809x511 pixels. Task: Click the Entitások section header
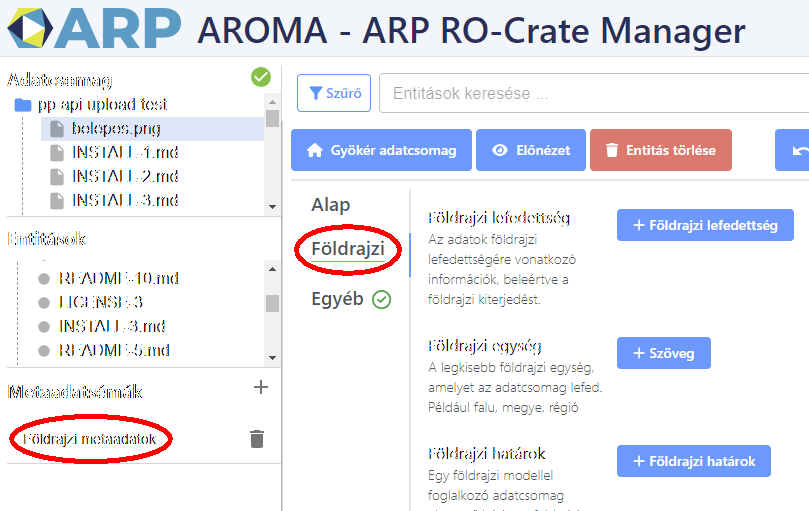click(x=46, y=239)
